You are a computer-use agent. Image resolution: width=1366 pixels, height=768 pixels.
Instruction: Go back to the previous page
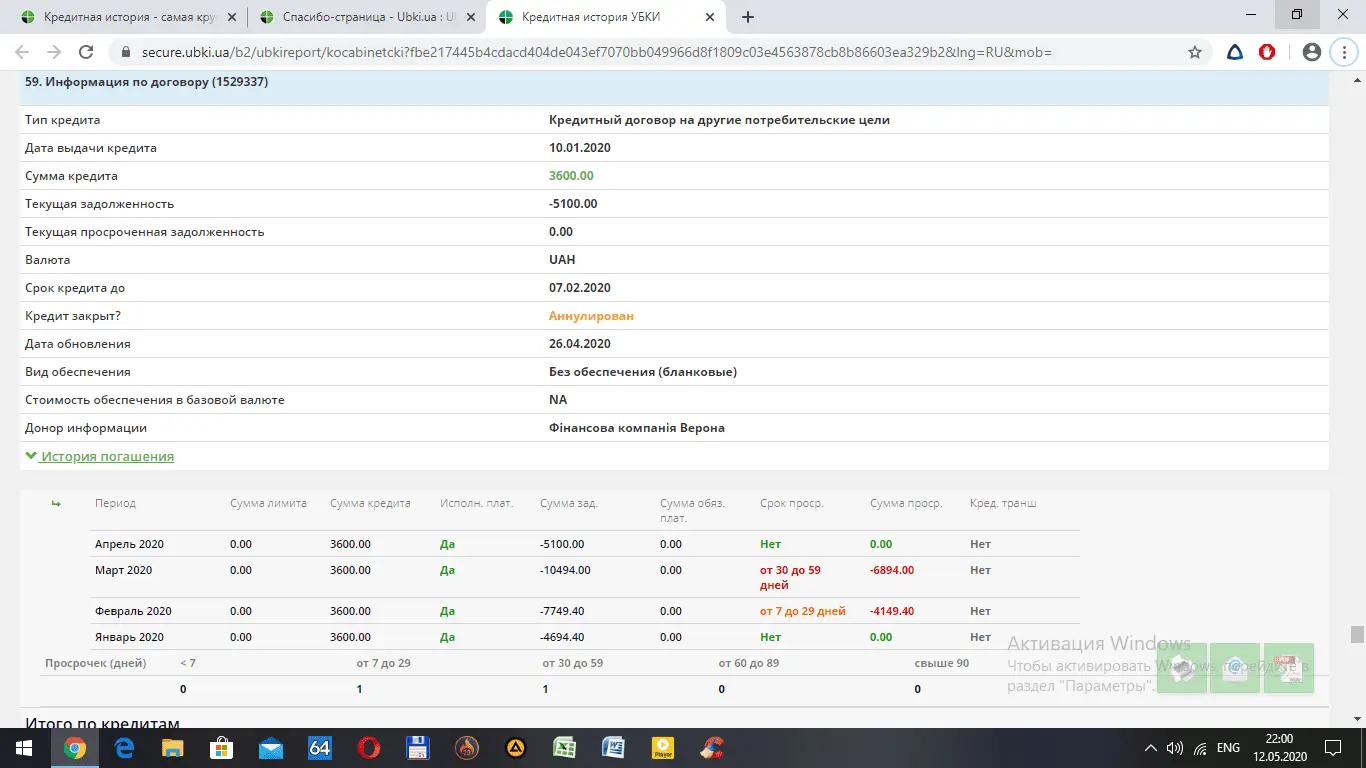(x=22, y=52)
